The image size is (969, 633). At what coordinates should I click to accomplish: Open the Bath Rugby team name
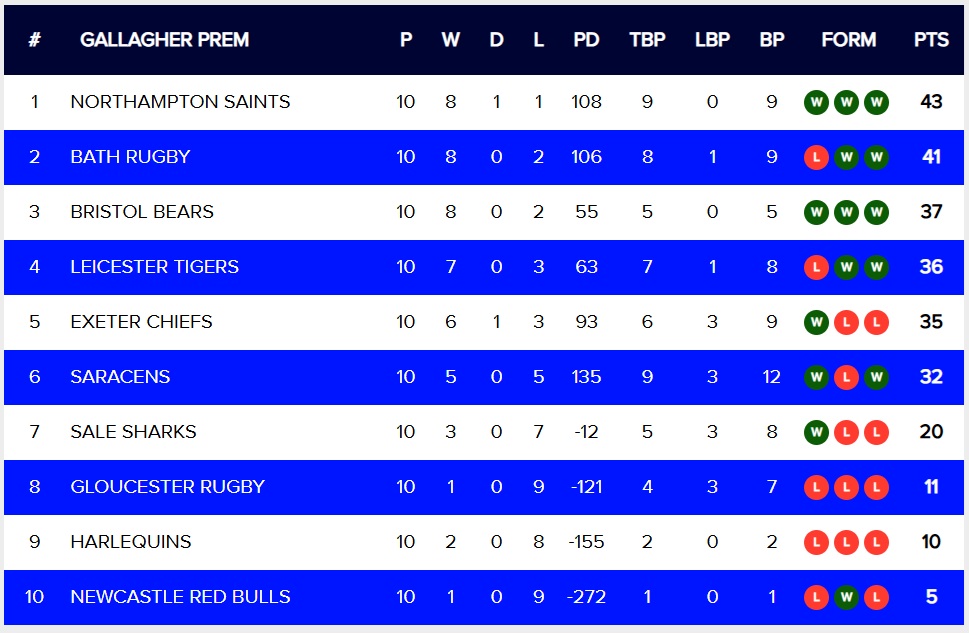point(130,157)
